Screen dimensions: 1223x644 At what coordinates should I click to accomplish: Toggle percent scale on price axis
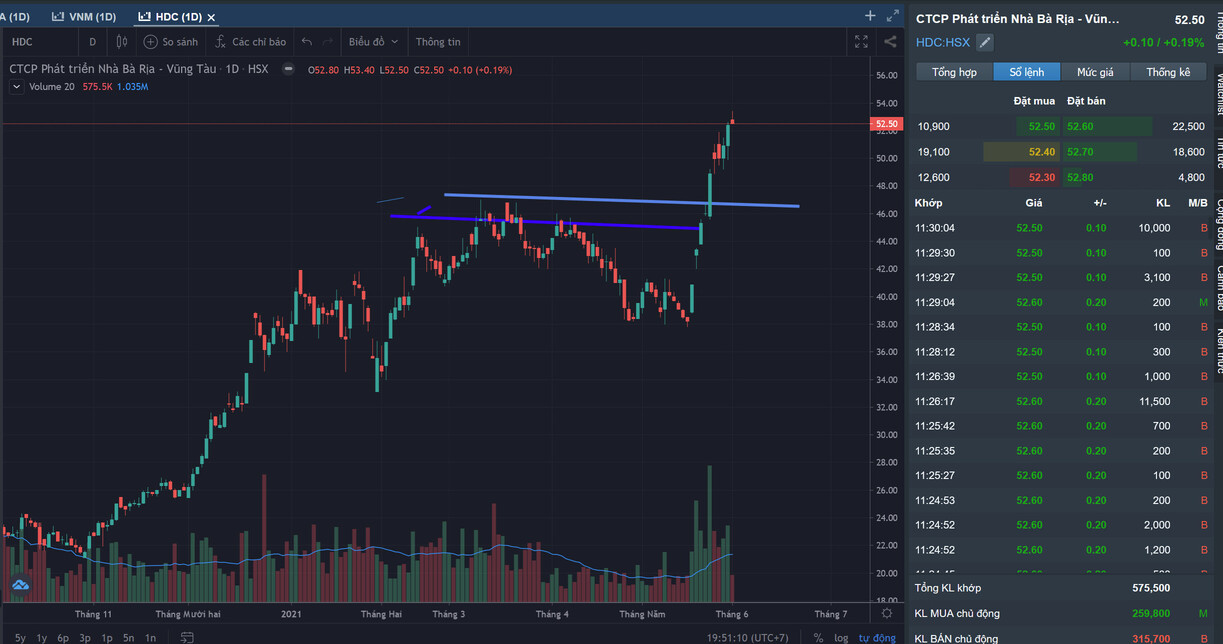pos(818,637)
